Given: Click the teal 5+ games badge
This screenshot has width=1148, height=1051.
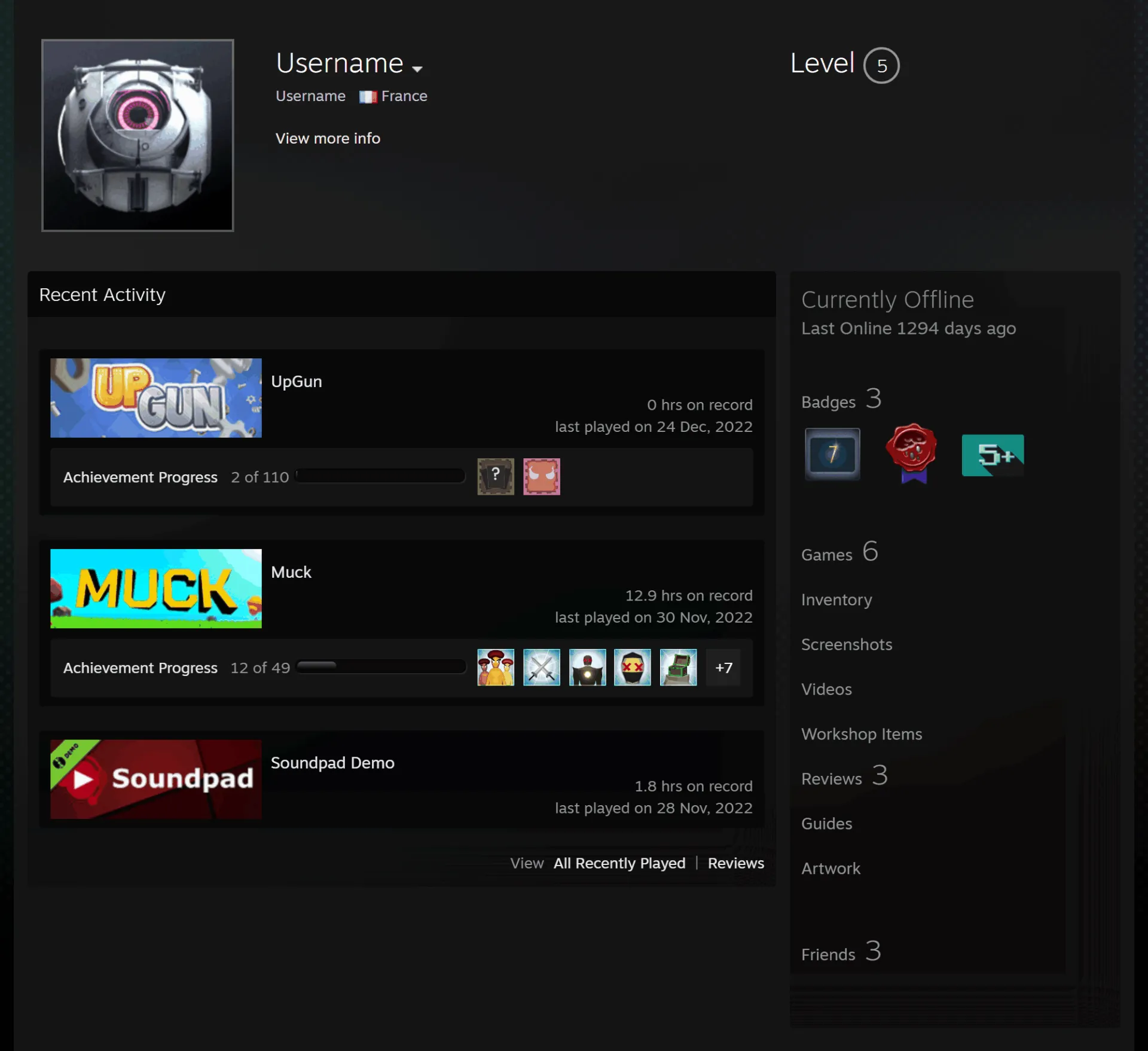Looking at the screenshot, I should tap(993, 455).
